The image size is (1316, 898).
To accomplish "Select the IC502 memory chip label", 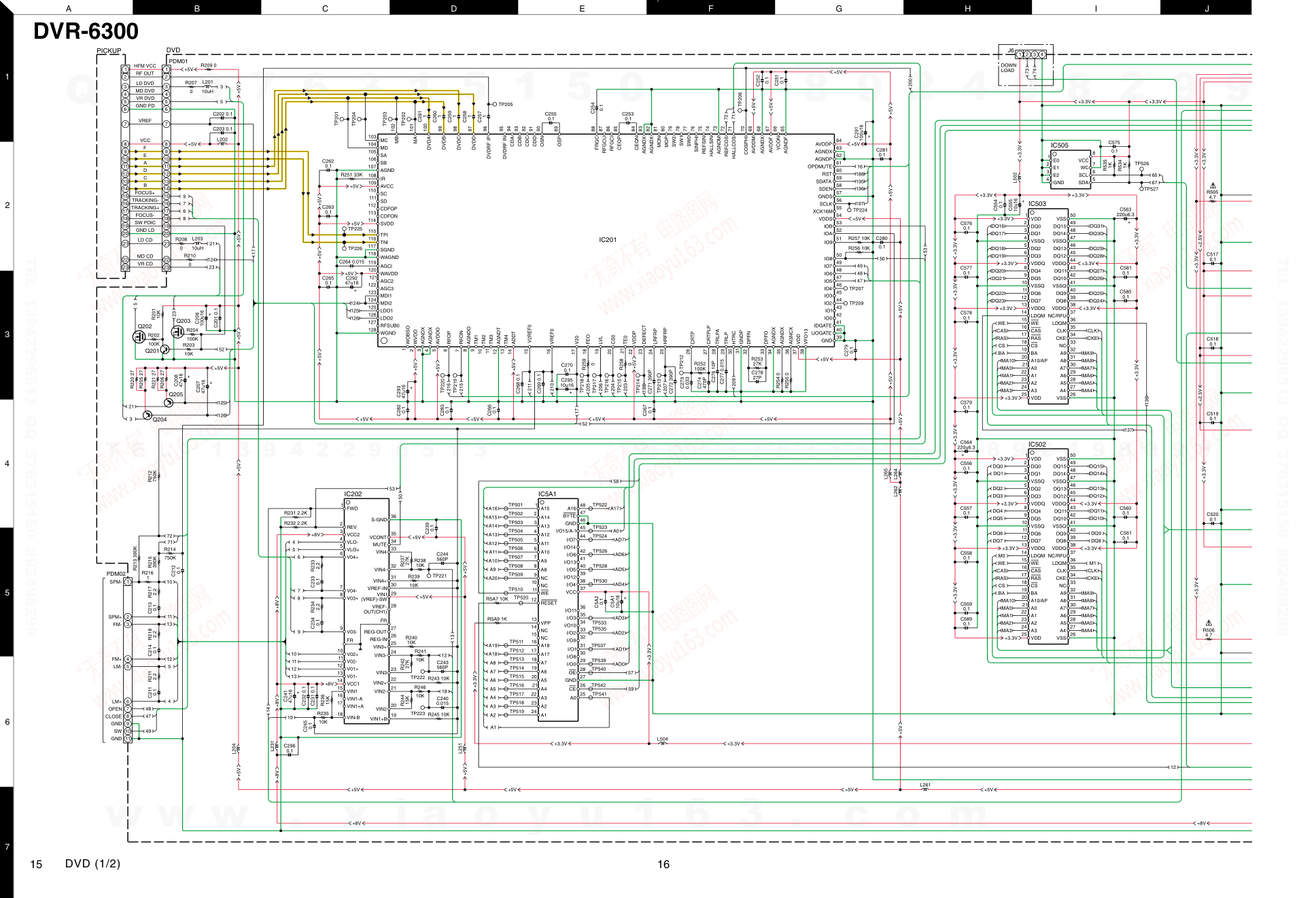I will (1037, 445).
